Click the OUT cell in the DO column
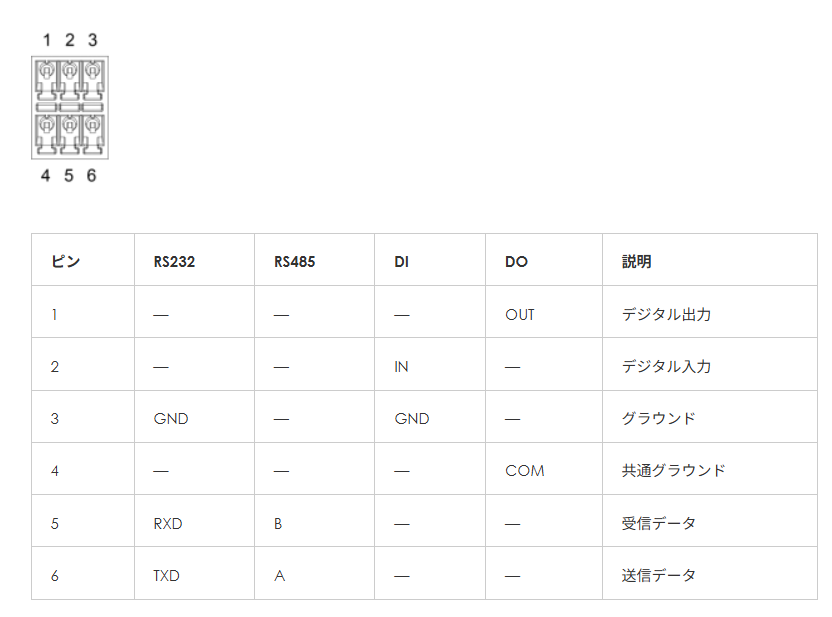832x617 pixels. pyautogui.click(x=520, y=314)
